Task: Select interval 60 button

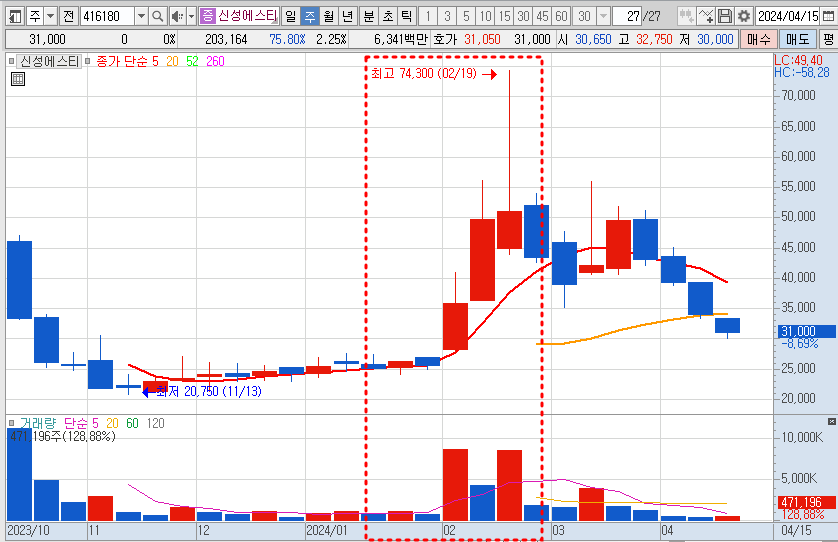Action: (561, 16)
